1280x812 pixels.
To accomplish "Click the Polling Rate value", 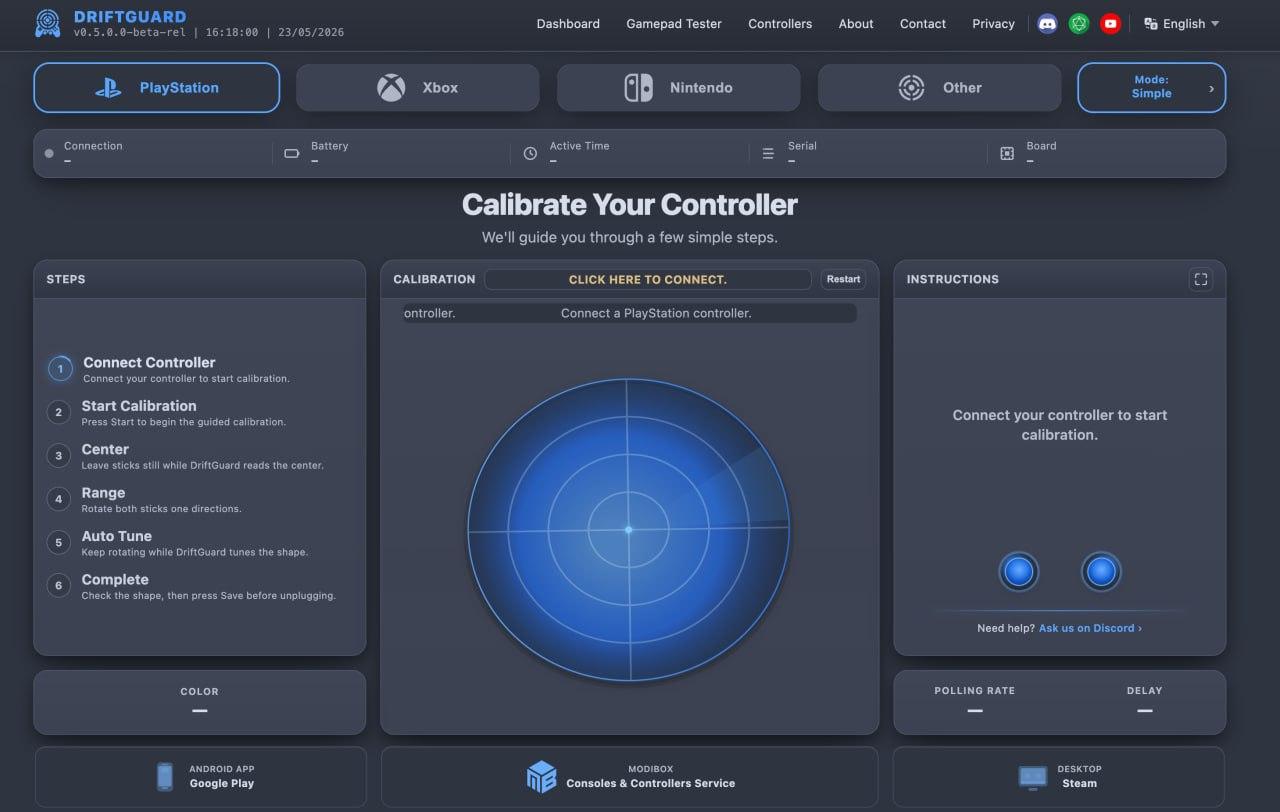I will click(975, 711).
